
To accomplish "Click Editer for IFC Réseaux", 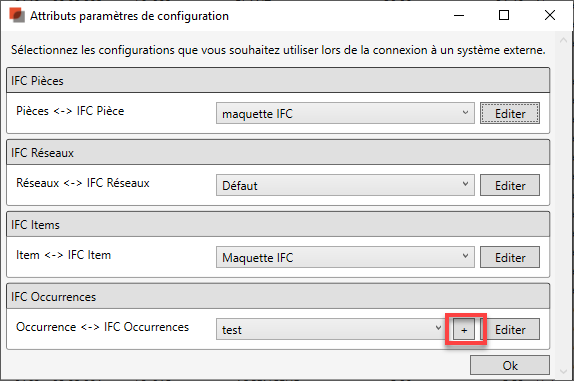I will coord(510,185).
